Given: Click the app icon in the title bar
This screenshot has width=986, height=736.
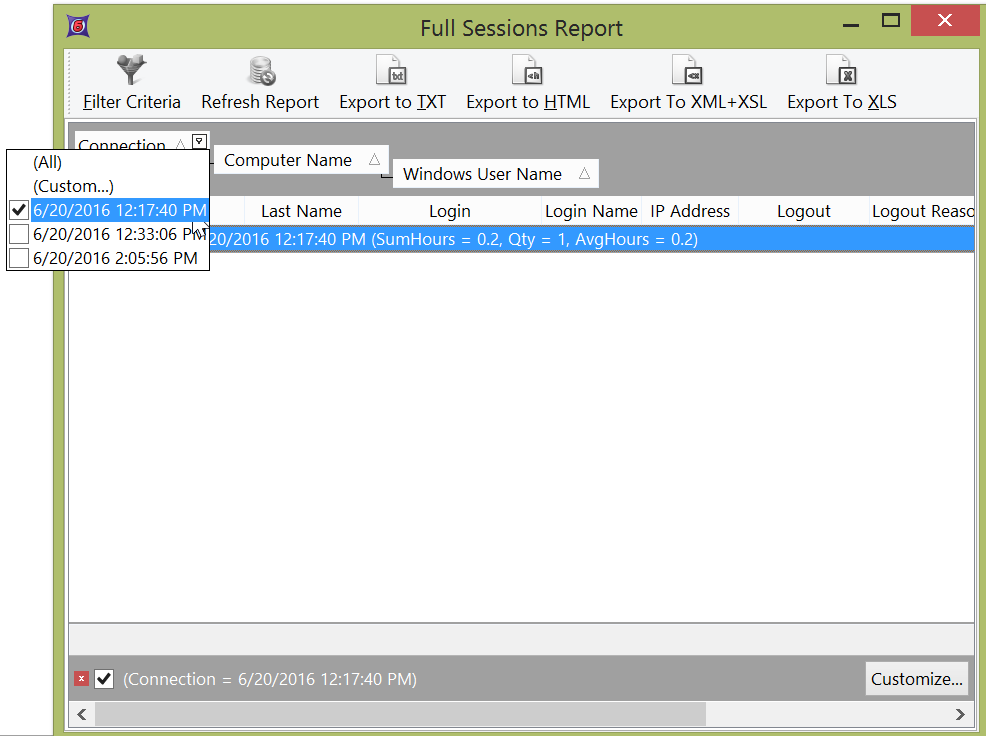Looking at the screenshot, I should click(x=79, y=26).
